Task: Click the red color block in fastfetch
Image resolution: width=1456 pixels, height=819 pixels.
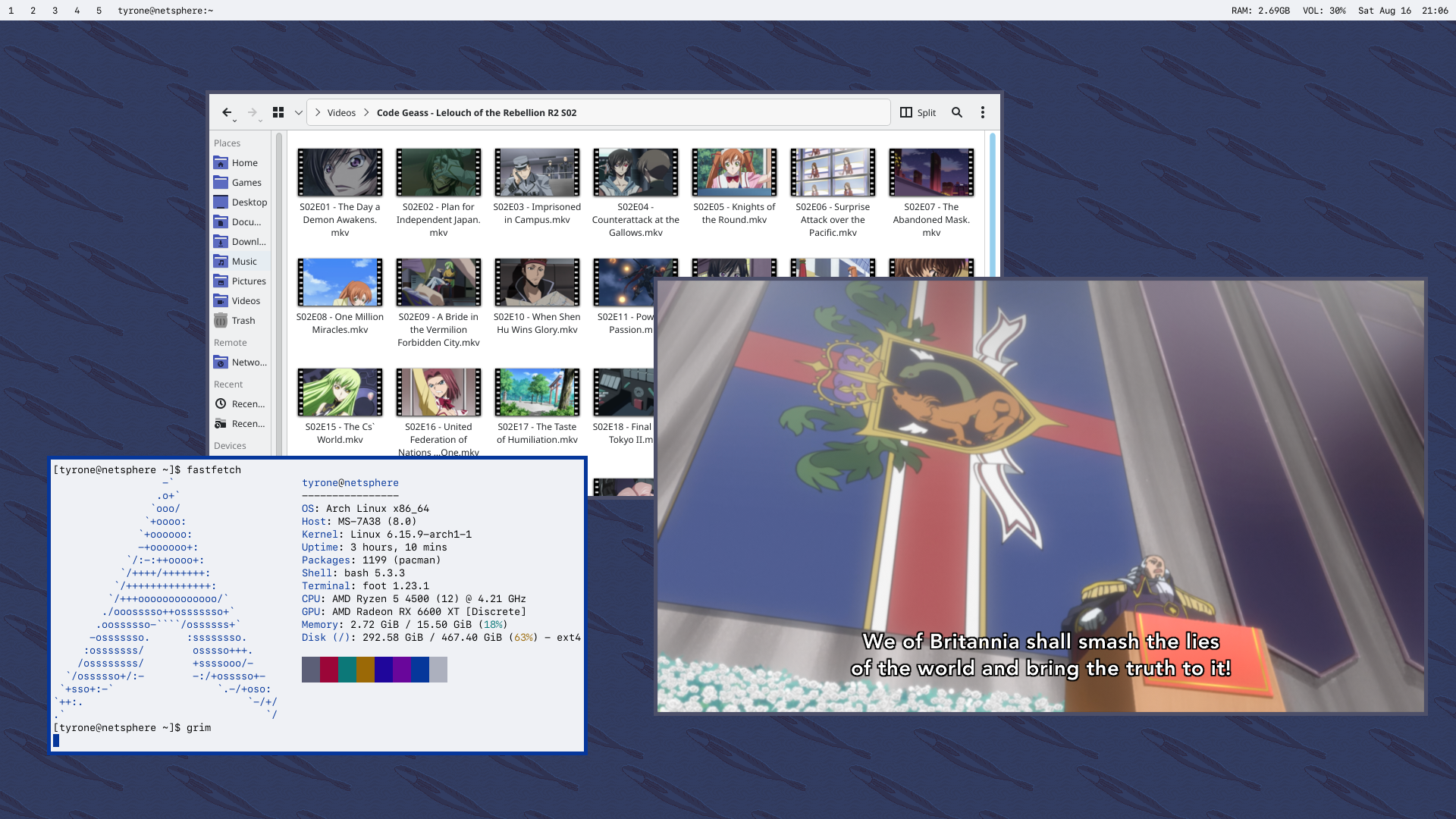Action: click(x=328, y=670)
